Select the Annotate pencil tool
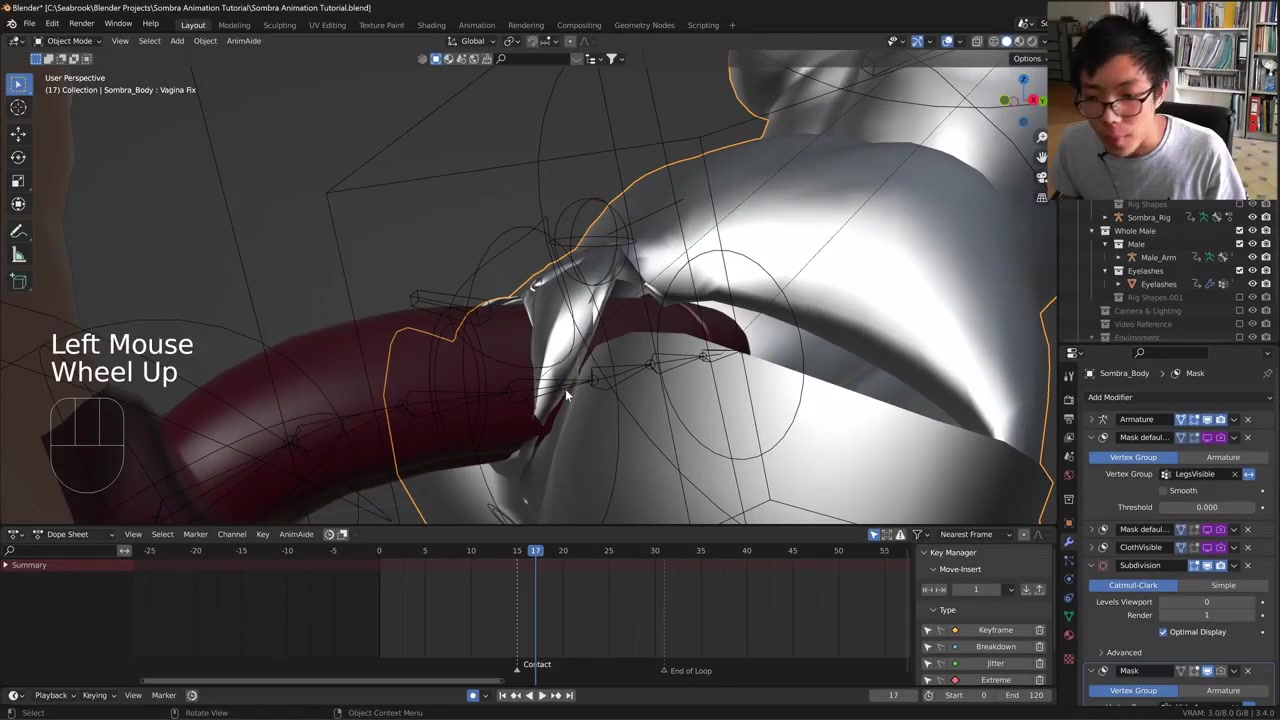This screenshot has width=1280, height=720. (x=18, y=231)
